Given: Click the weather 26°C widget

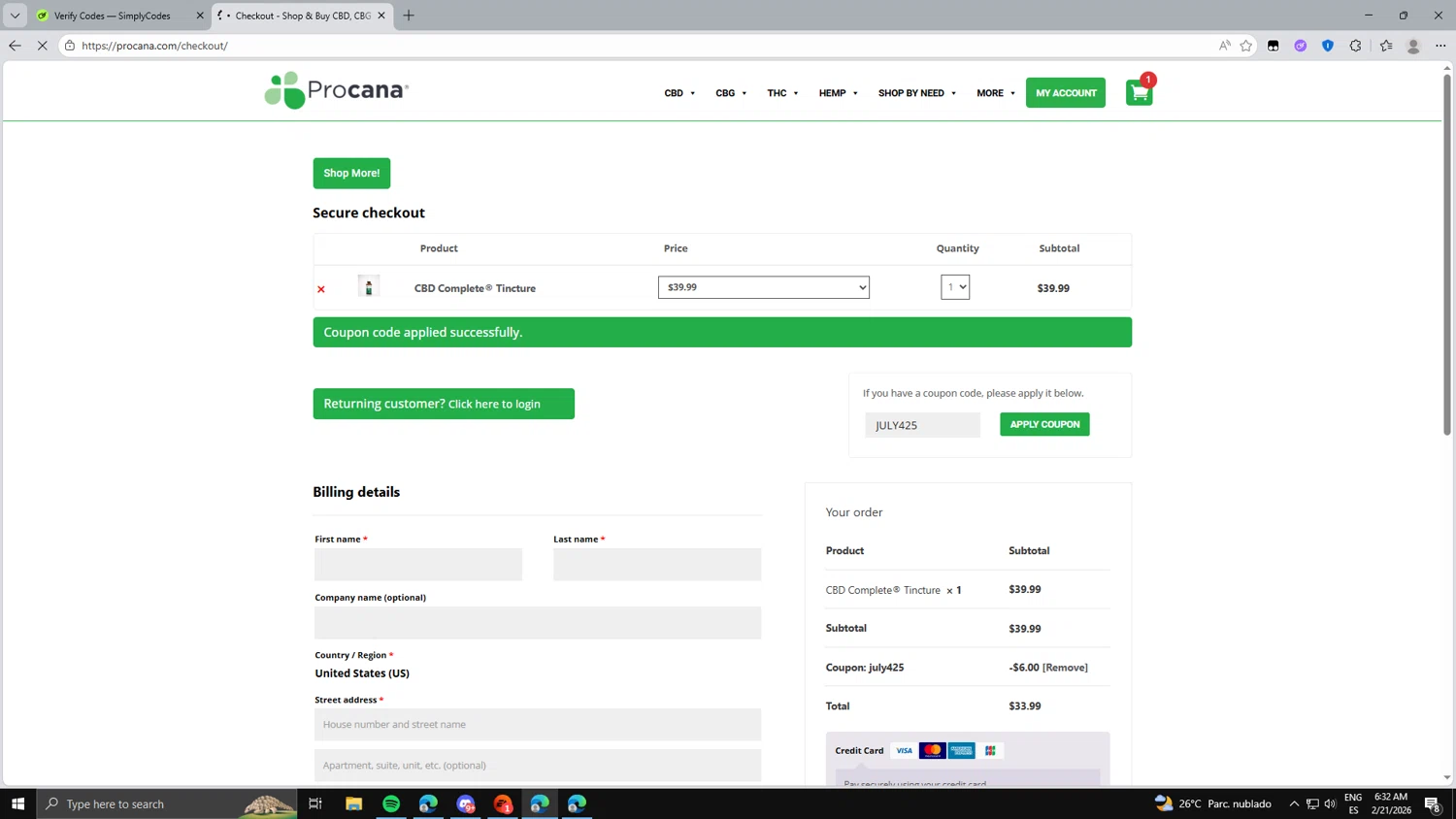Looking at the screenshot, I should click(1213, 803).
